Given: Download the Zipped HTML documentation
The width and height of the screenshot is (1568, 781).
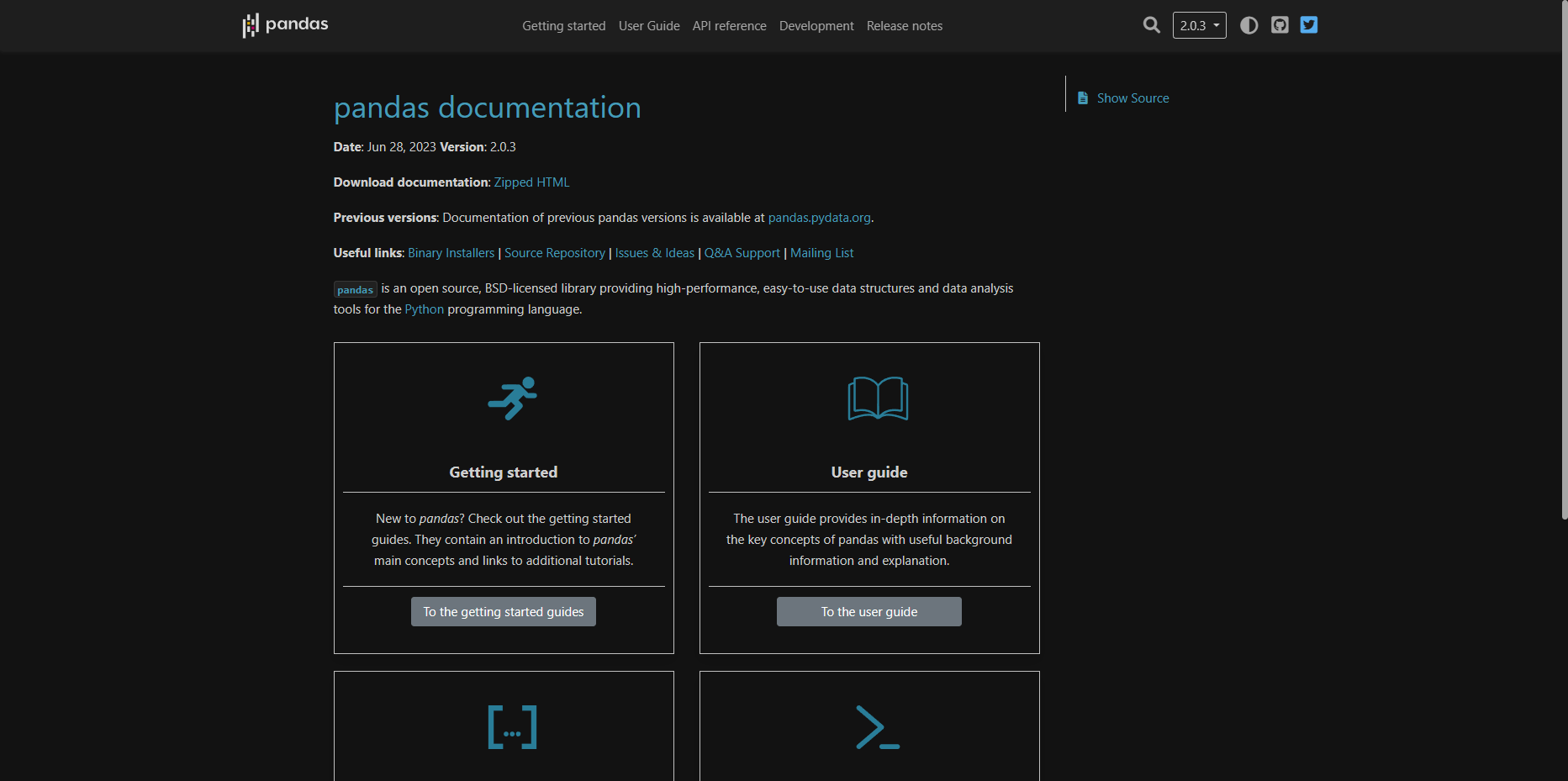Looking at the screenshot, I should pos(531,182).
